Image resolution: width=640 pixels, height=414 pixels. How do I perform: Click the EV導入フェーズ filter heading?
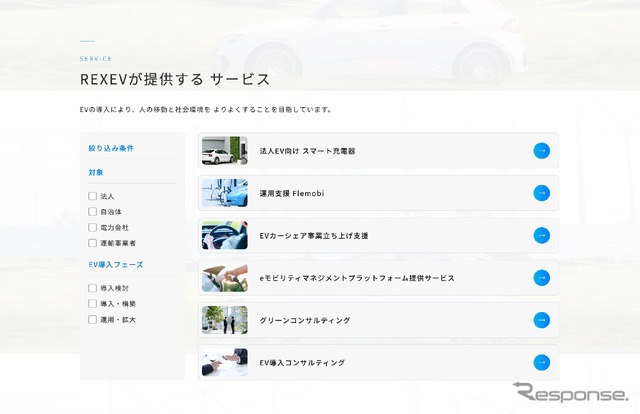point(116,265)
